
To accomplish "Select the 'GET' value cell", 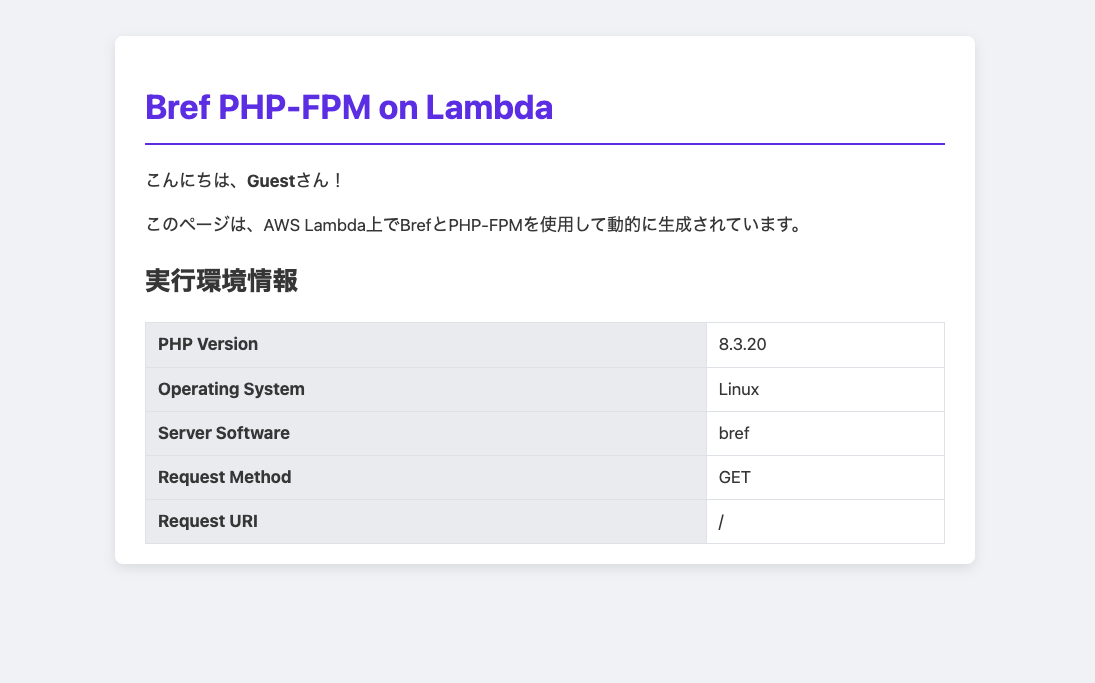I will click(825, 478).
